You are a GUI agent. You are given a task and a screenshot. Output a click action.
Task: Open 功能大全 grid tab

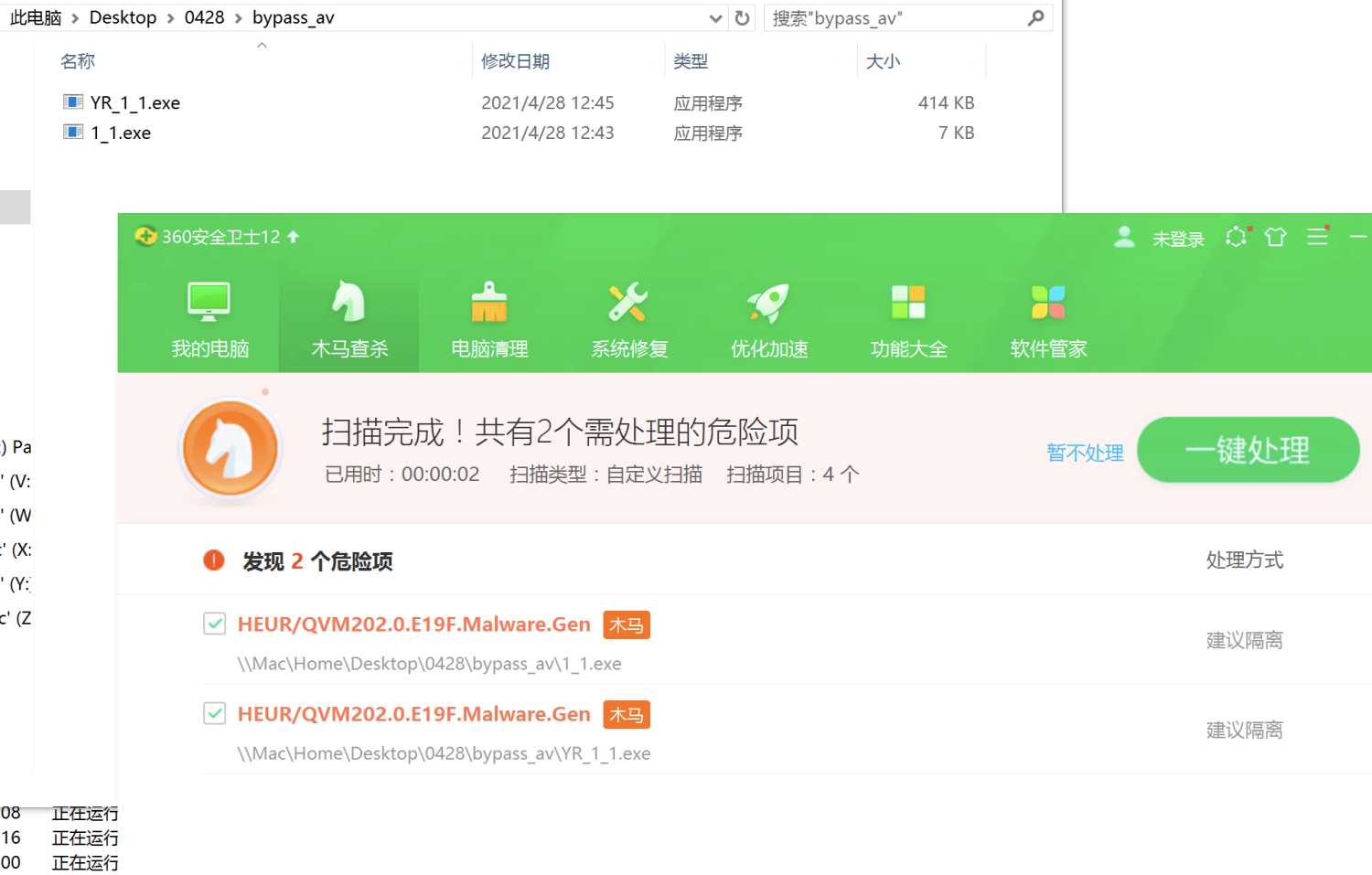click(x=908, y=320)
